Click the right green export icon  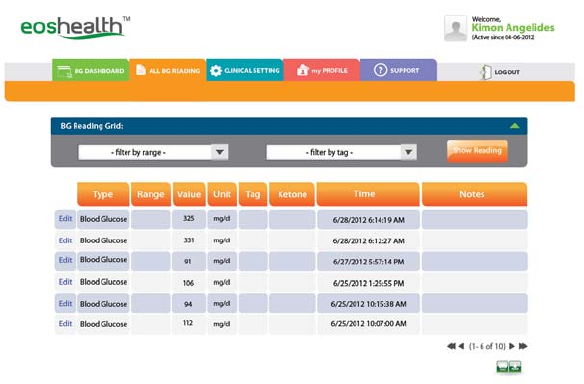point(515,366)
